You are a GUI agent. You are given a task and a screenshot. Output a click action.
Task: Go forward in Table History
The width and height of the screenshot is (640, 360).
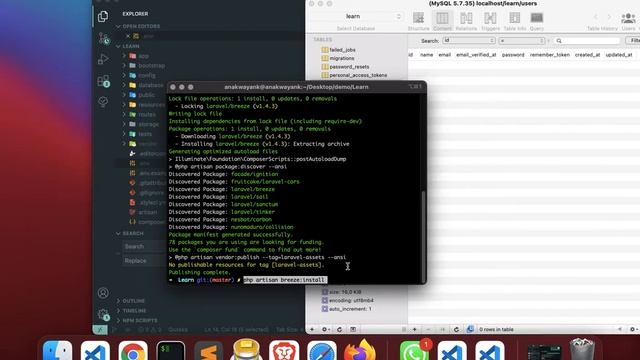click(x=609, y=17)
